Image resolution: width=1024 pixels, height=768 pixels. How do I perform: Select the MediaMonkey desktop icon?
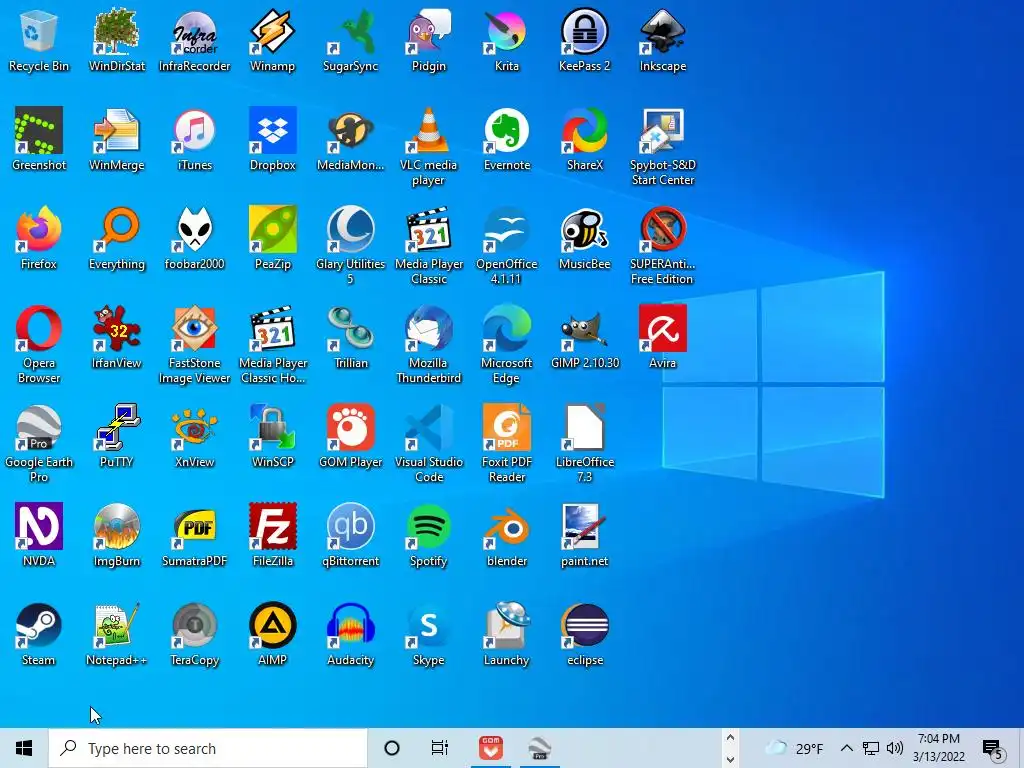(351, 140)
